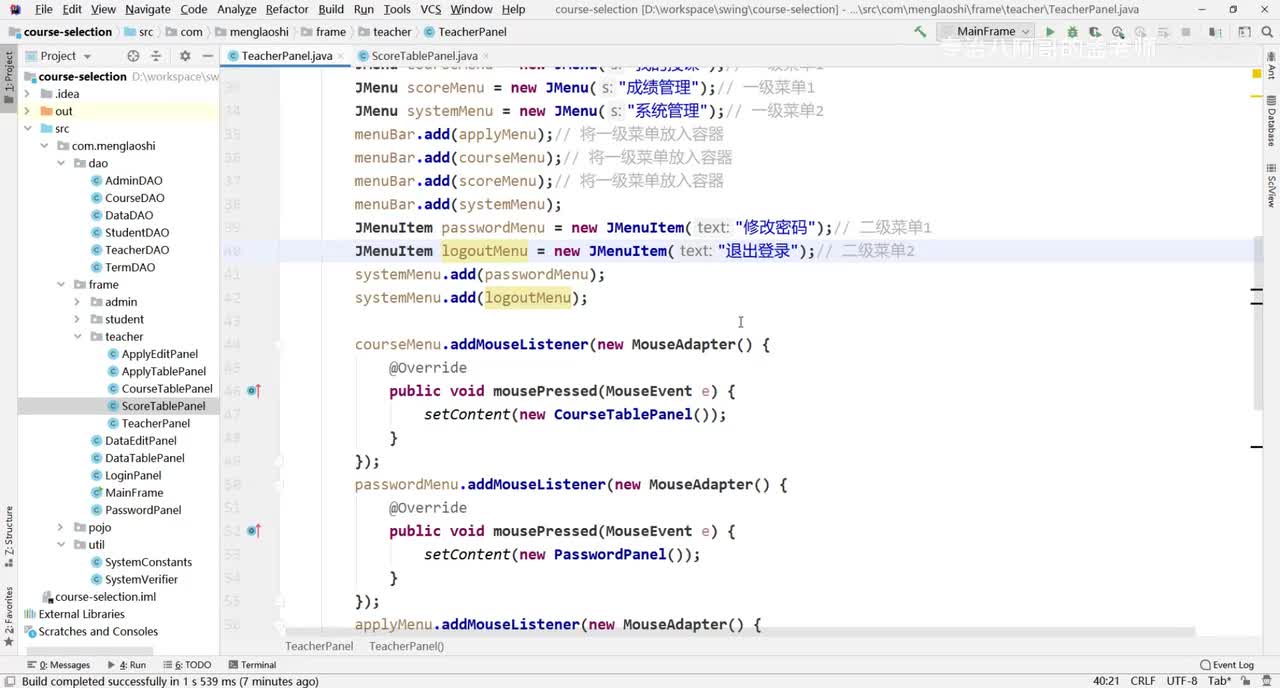
Task: Select StudentDAO in the project tree
Action: pyautogui.click(x=137, y=233)
